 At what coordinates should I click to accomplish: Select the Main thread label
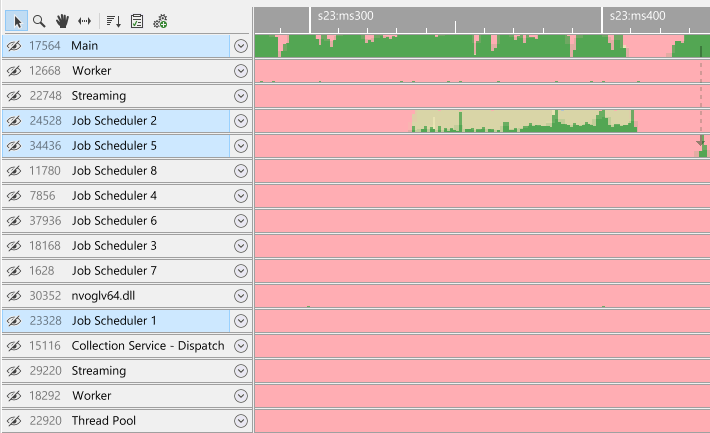84,46
